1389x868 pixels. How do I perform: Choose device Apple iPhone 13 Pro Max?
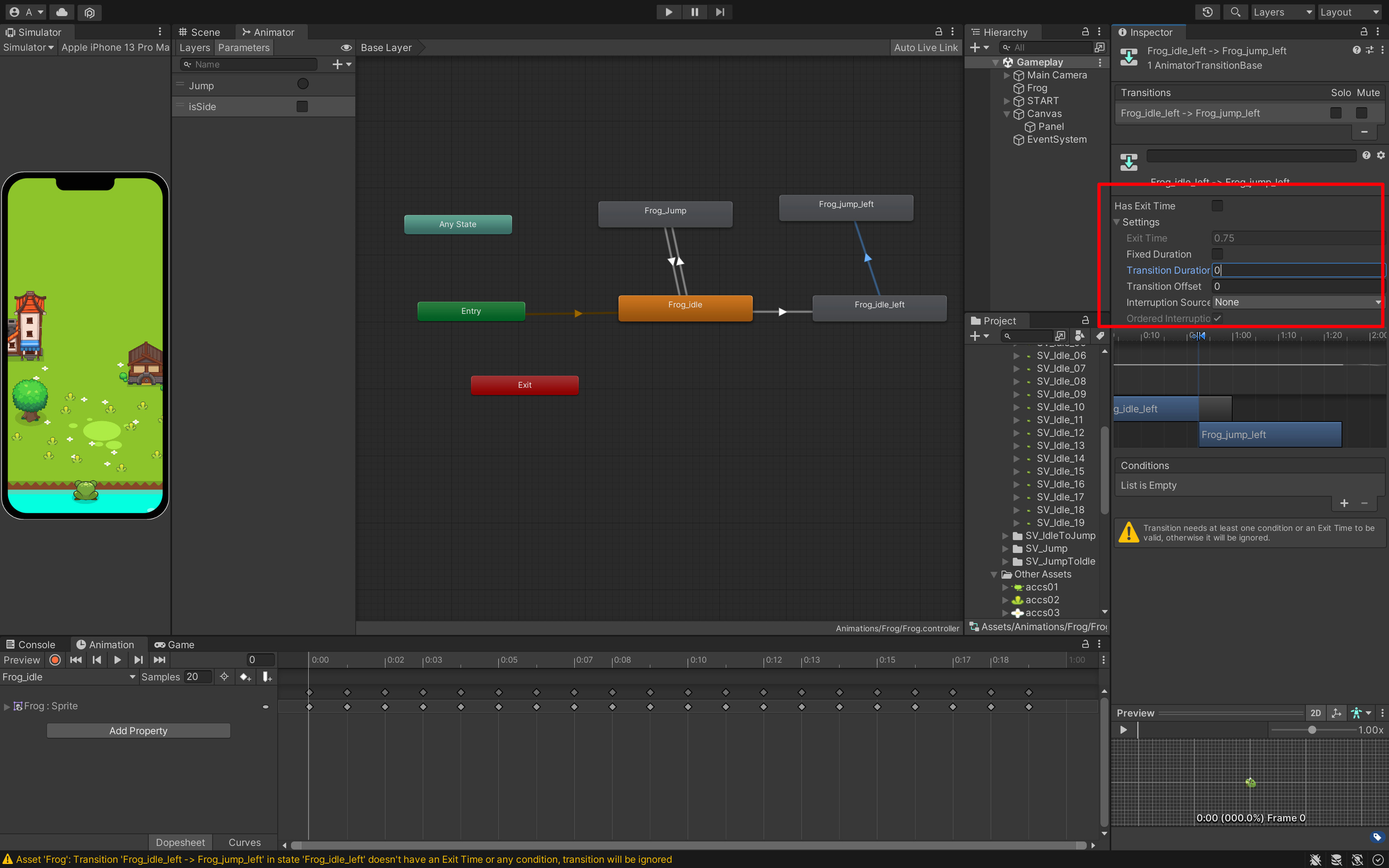[x=115, y=48]
